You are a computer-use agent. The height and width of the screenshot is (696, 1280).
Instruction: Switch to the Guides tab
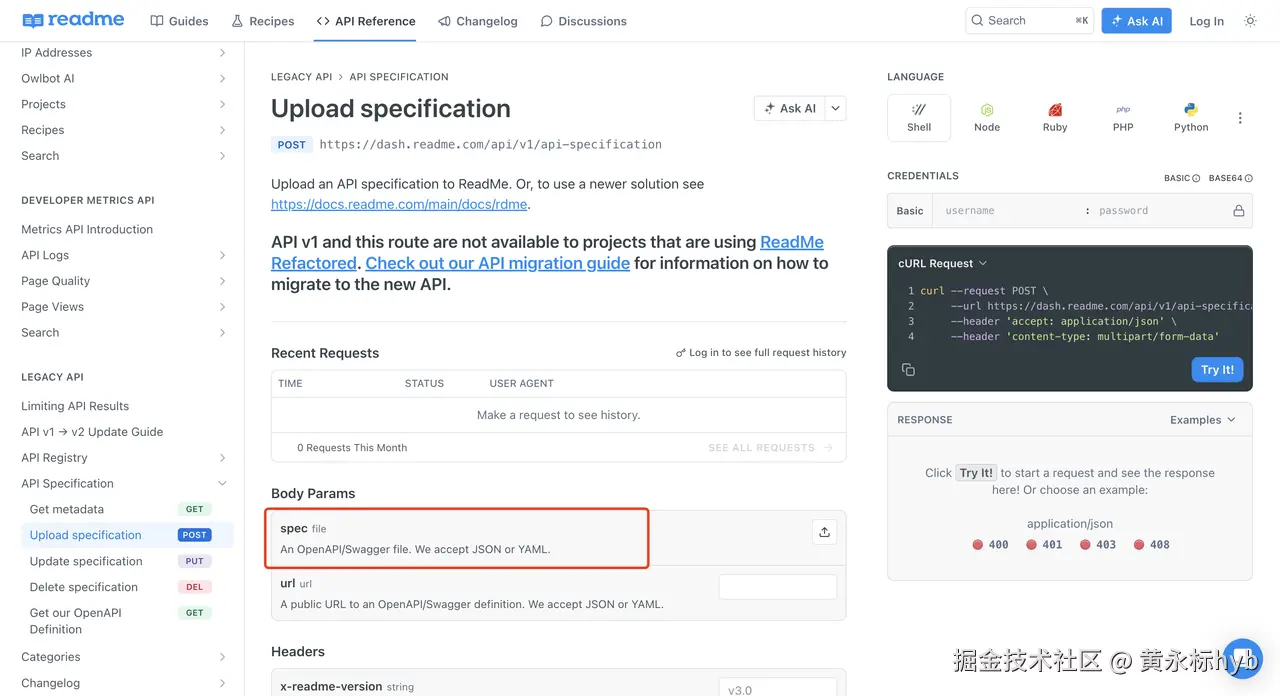(180, 21)
